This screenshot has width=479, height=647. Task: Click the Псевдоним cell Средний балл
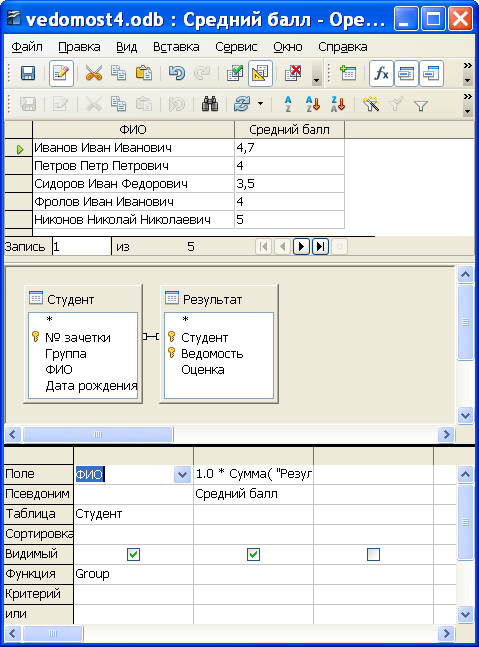(x=253, y=494)
